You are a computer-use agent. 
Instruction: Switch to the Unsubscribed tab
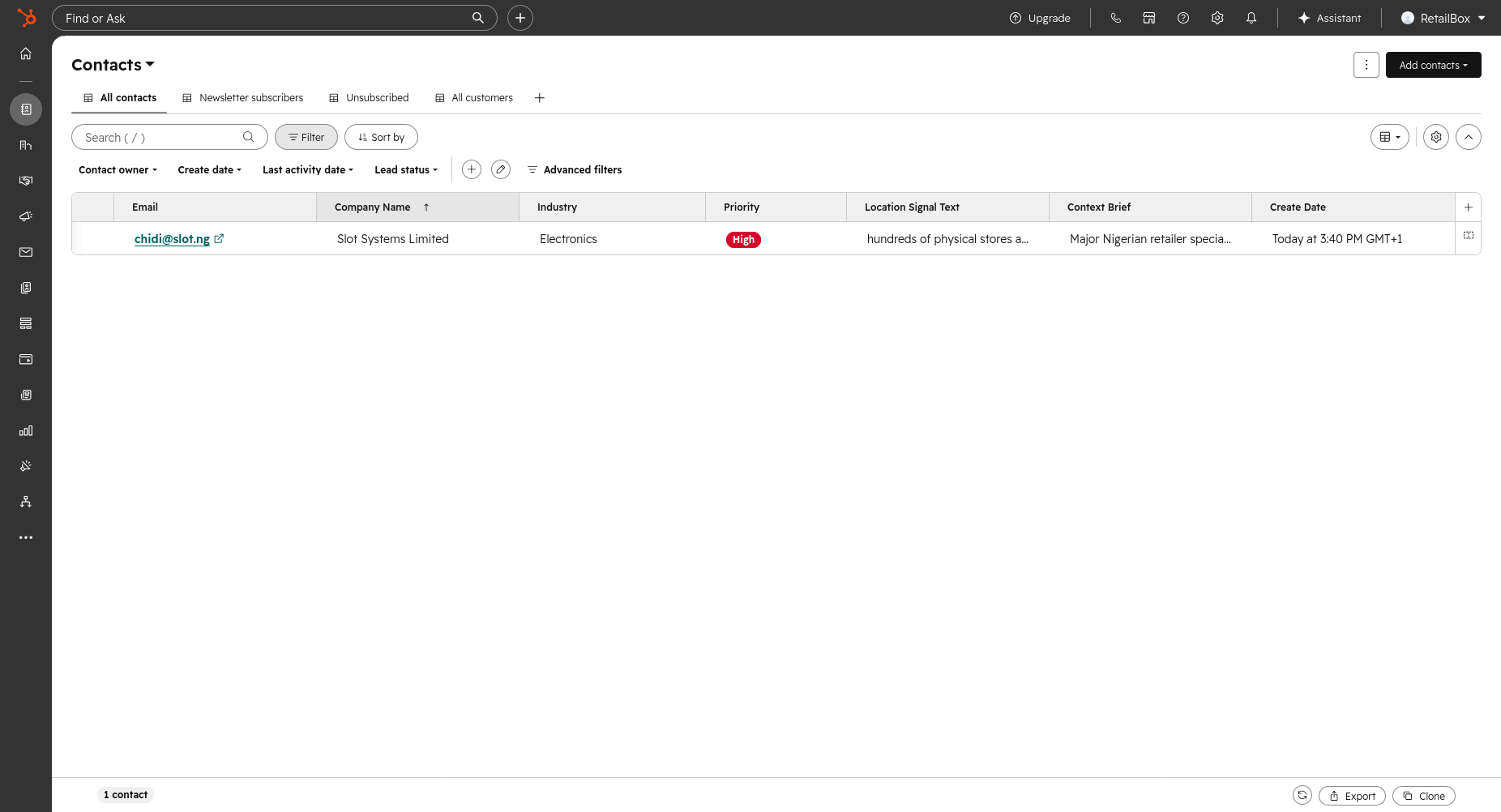tap(369, 98)
